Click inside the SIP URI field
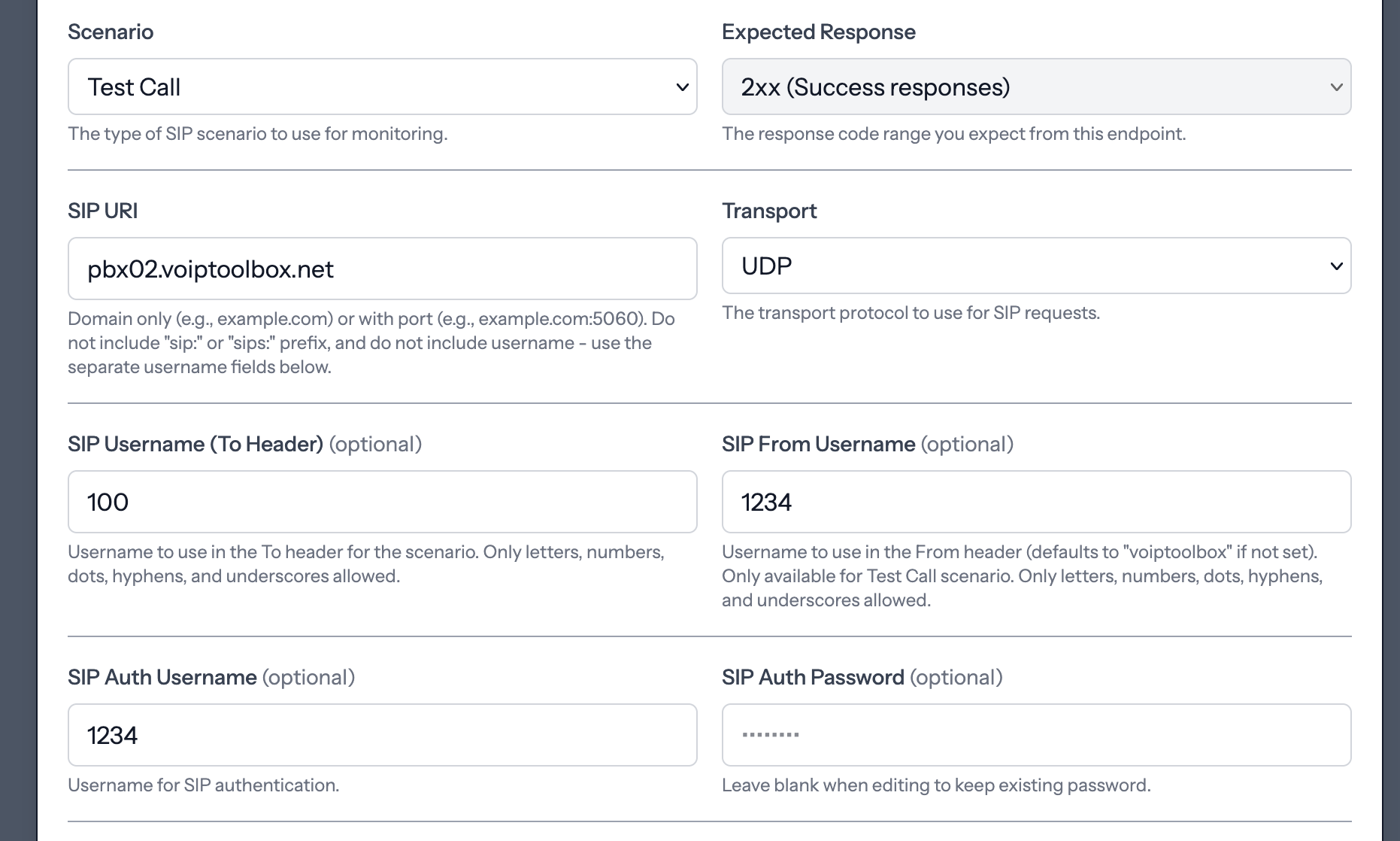 [381, 269]
